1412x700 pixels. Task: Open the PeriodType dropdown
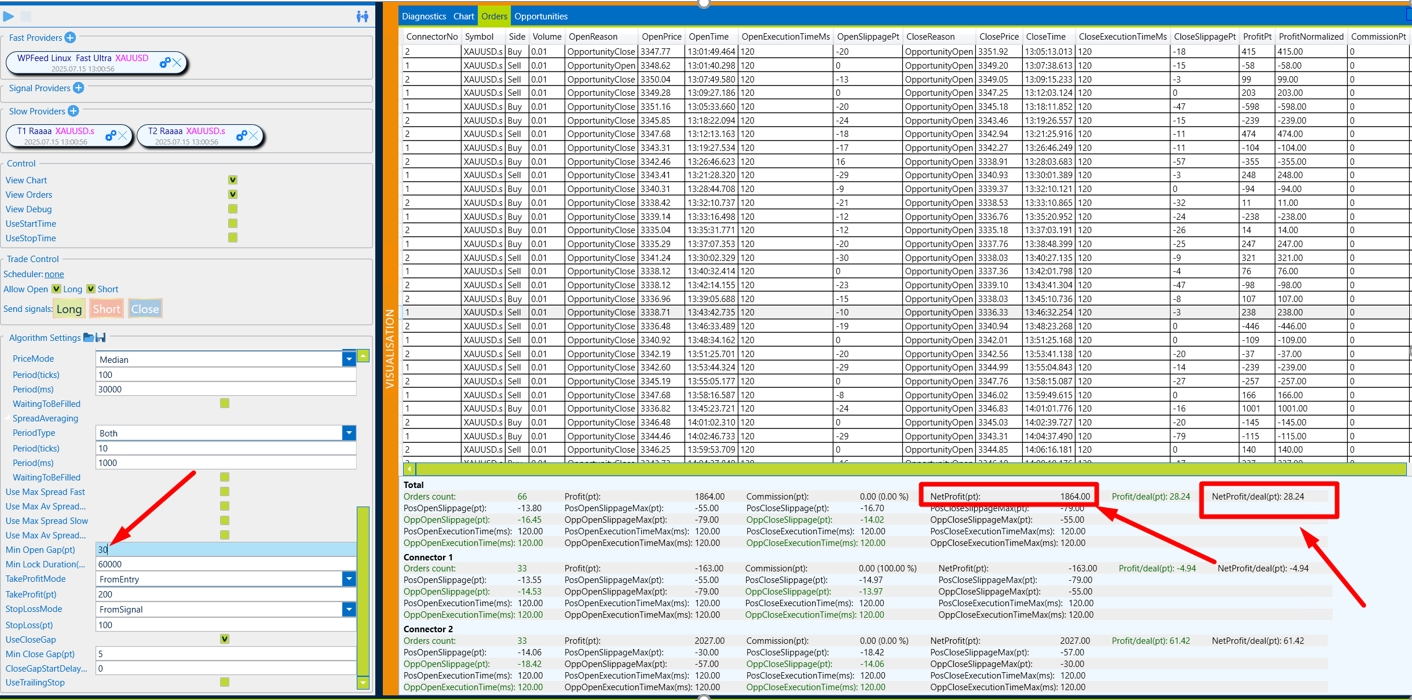349,433
